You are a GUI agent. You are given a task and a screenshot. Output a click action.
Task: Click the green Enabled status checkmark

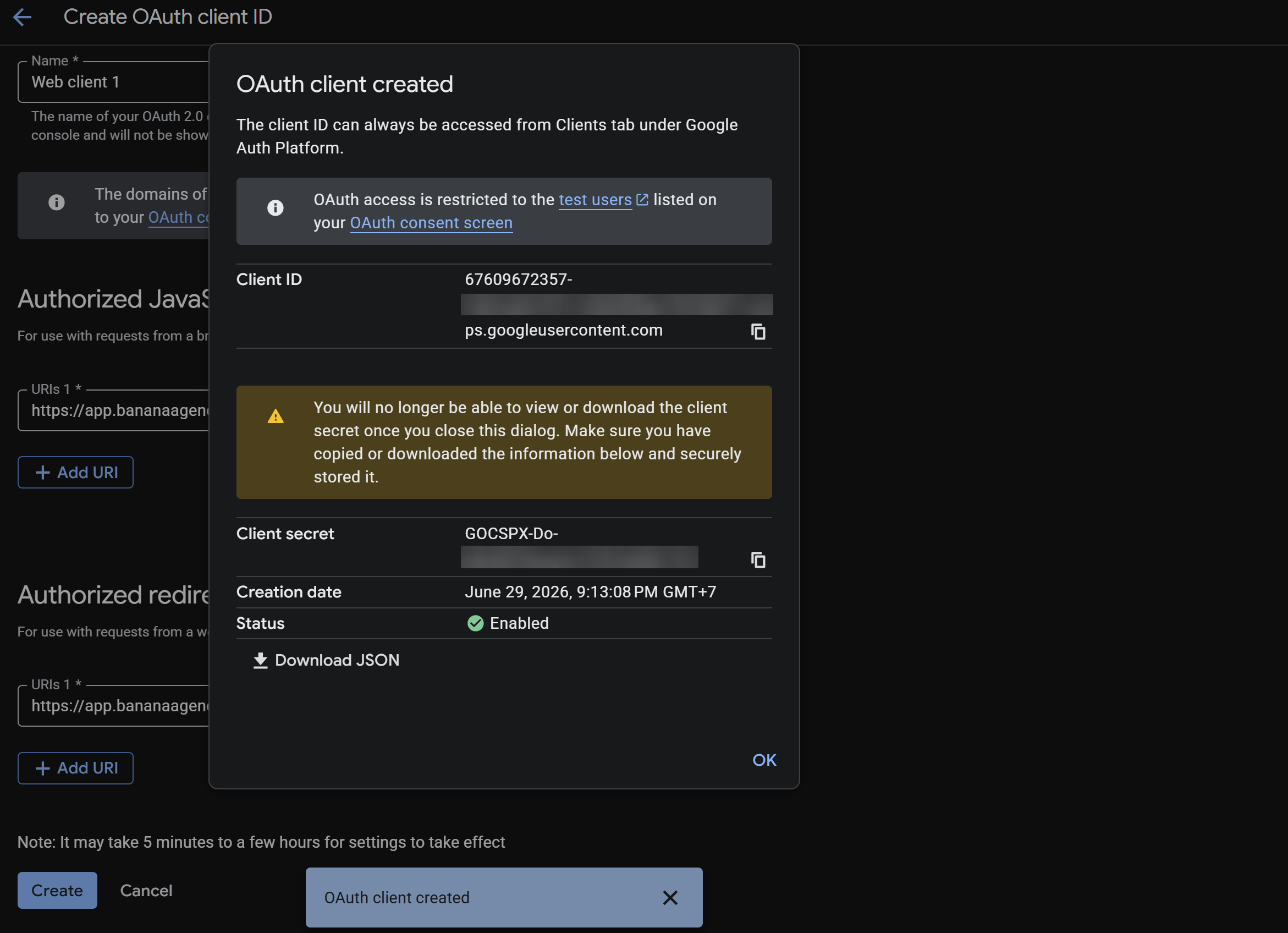pos(475,623)
